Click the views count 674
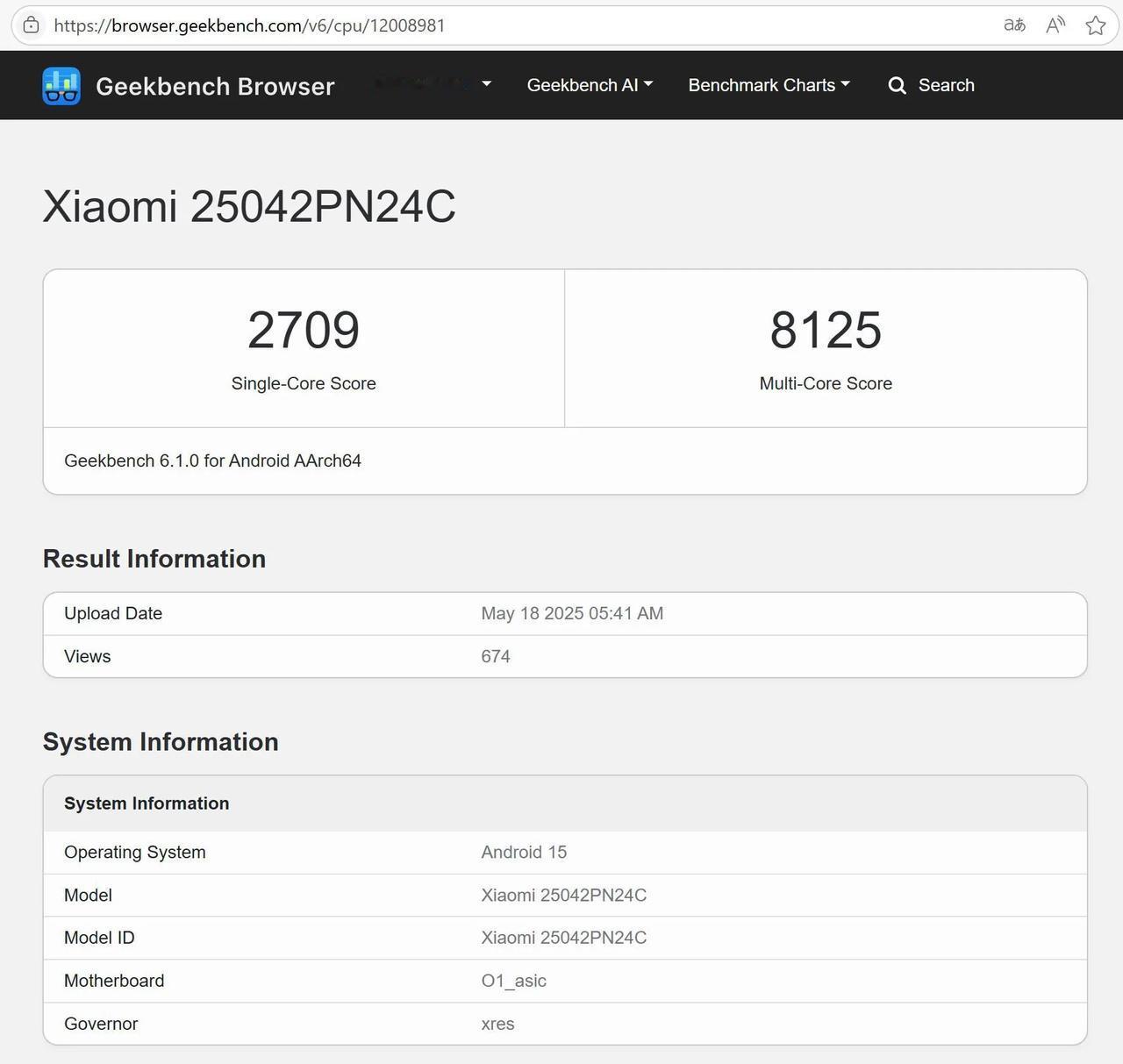This screenshot has height=1064, width=1123. tap(496, 656)
